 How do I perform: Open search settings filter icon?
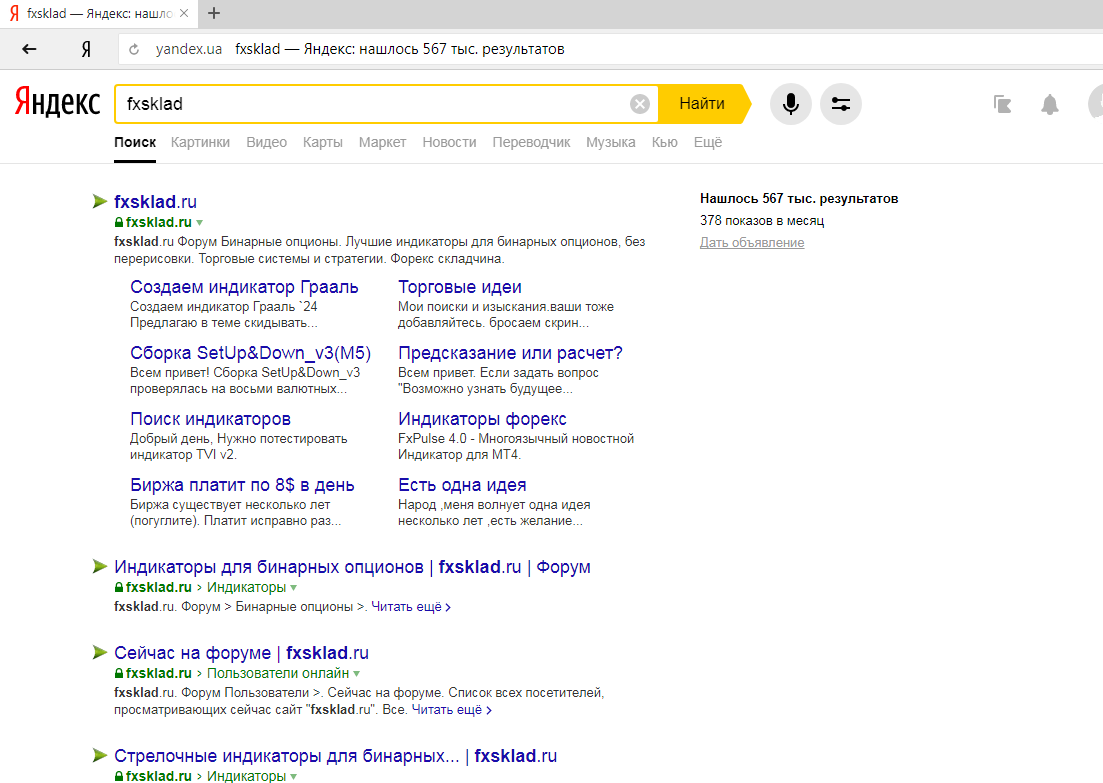841,104
